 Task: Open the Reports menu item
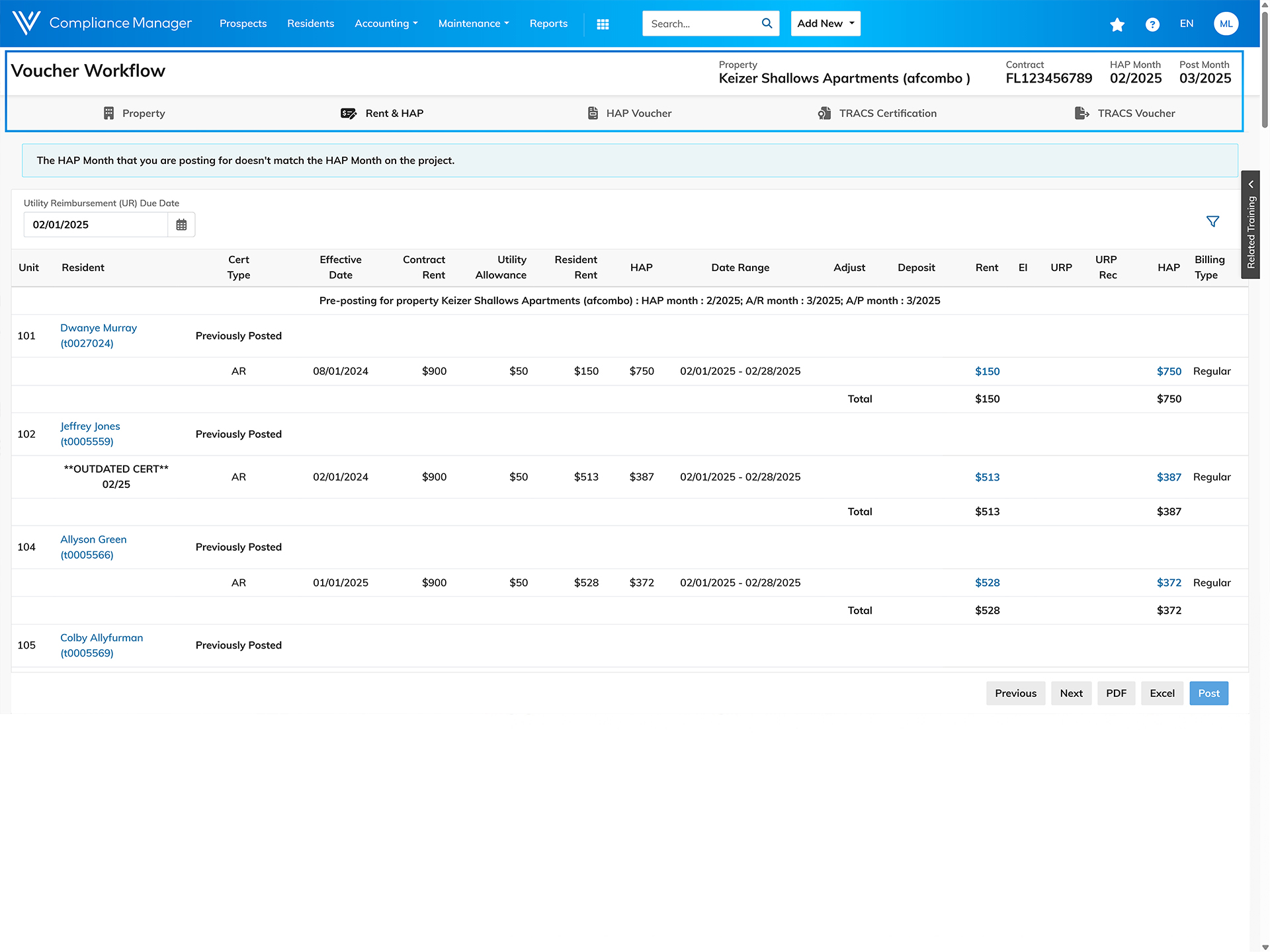pyautogui.click(x=548, y=23)
